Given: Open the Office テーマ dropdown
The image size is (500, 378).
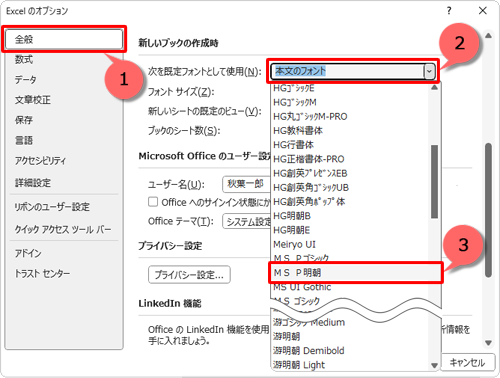Looking at the screenshot, I should (x=247, y=221).
